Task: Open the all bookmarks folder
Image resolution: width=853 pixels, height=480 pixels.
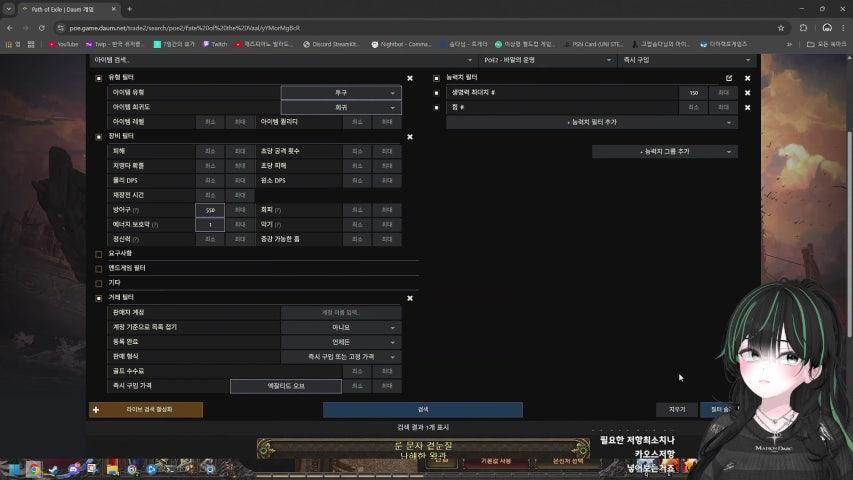Action: pyautogui.click(x=826, y=44)
